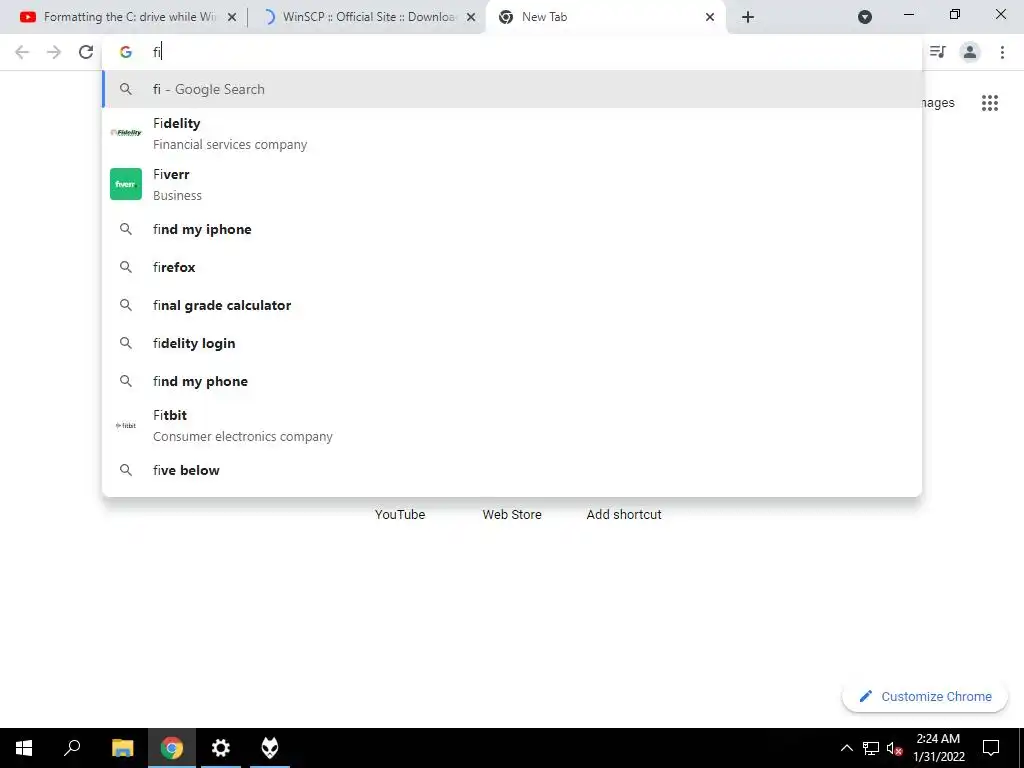Open File Explorer from the taskbar

[x=122, y=748]
